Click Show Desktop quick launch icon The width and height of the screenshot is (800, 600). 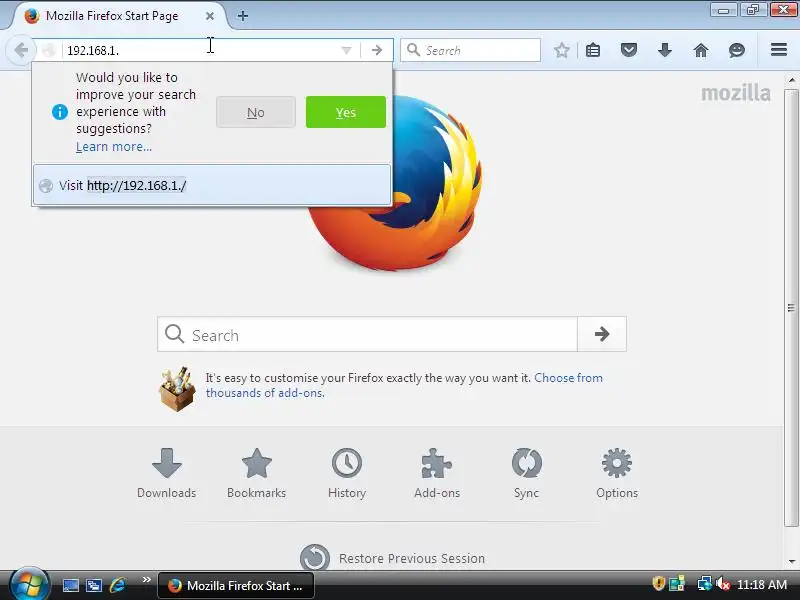70,585
